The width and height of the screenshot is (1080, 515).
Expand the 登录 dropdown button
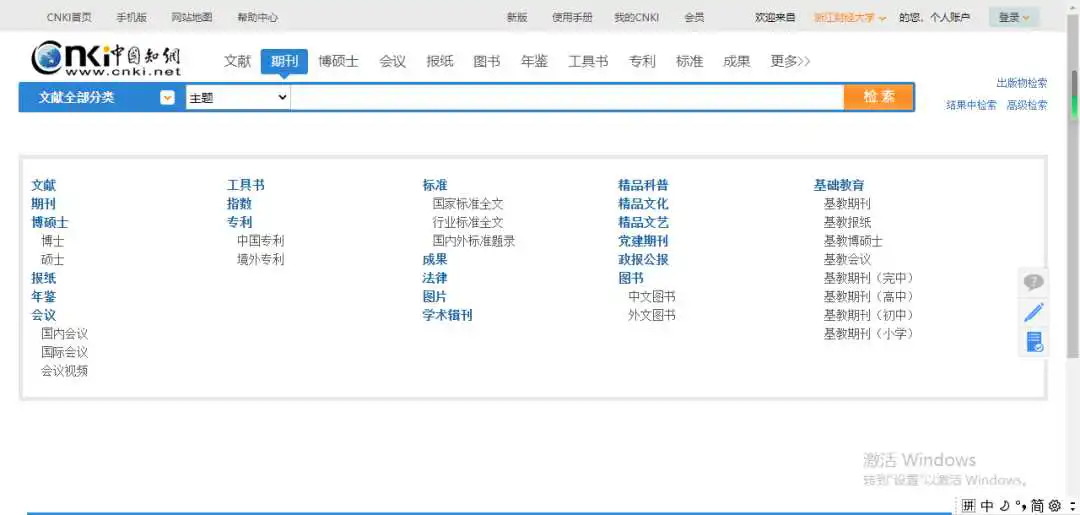click(1014, 18)
